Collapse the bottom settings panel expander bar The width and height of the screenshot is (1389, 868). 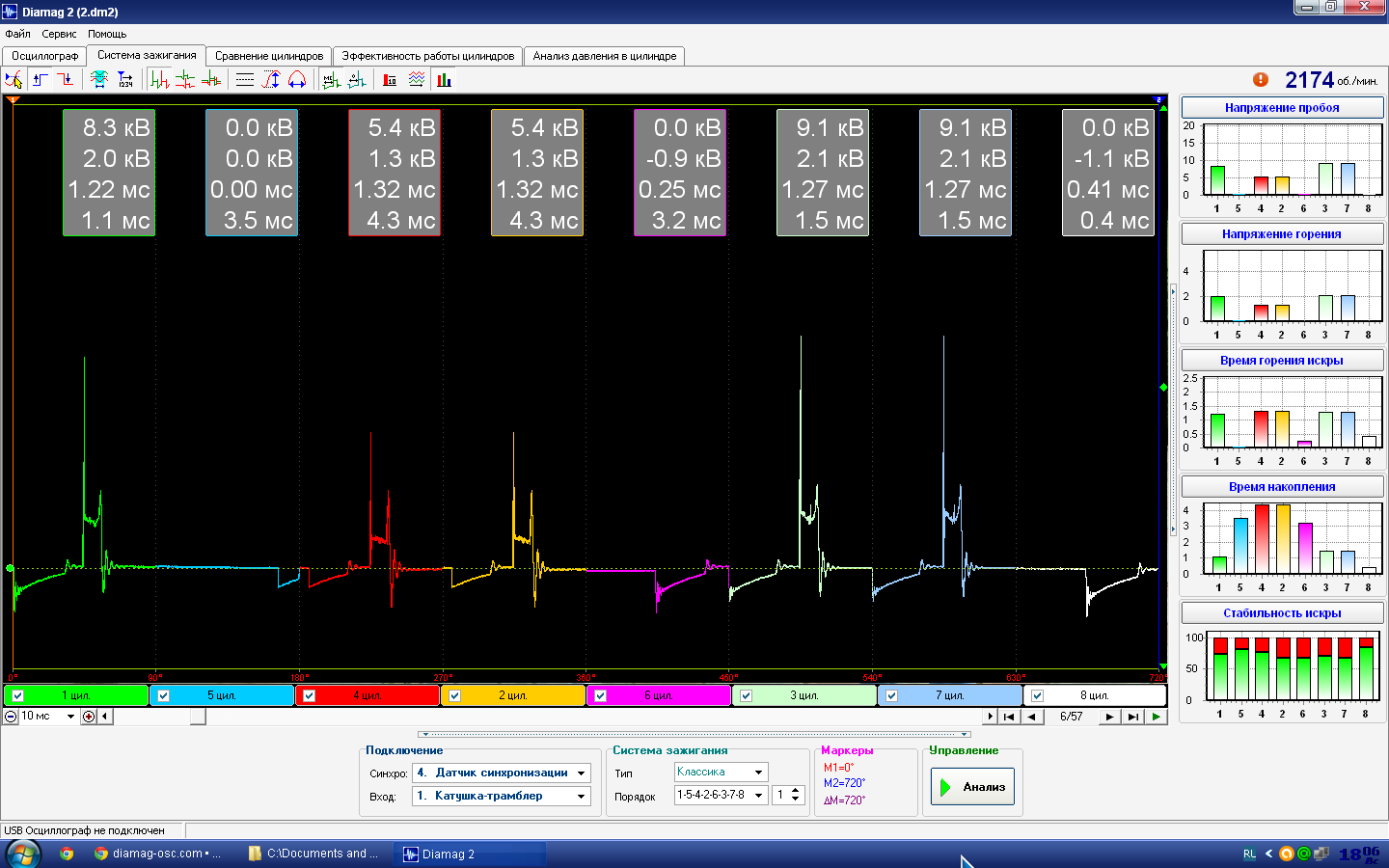click(x=694, y=735)
